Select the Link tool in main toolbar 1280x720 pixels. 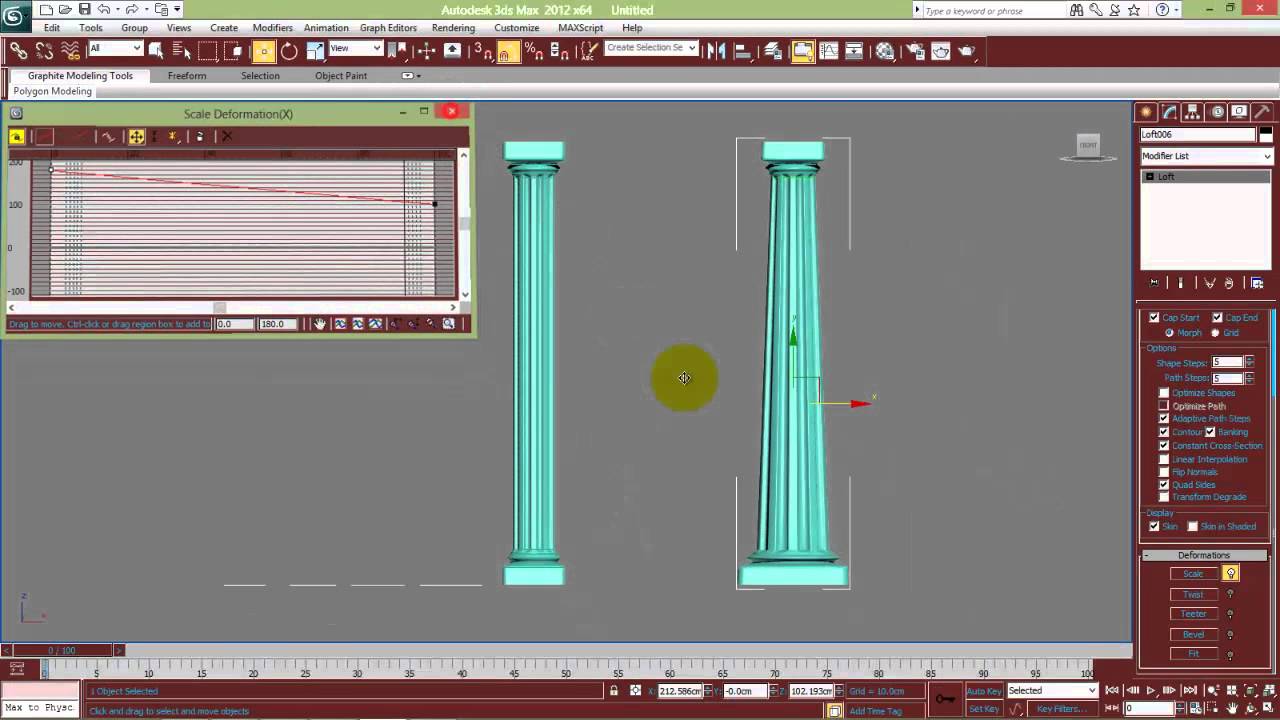[18, 50]
